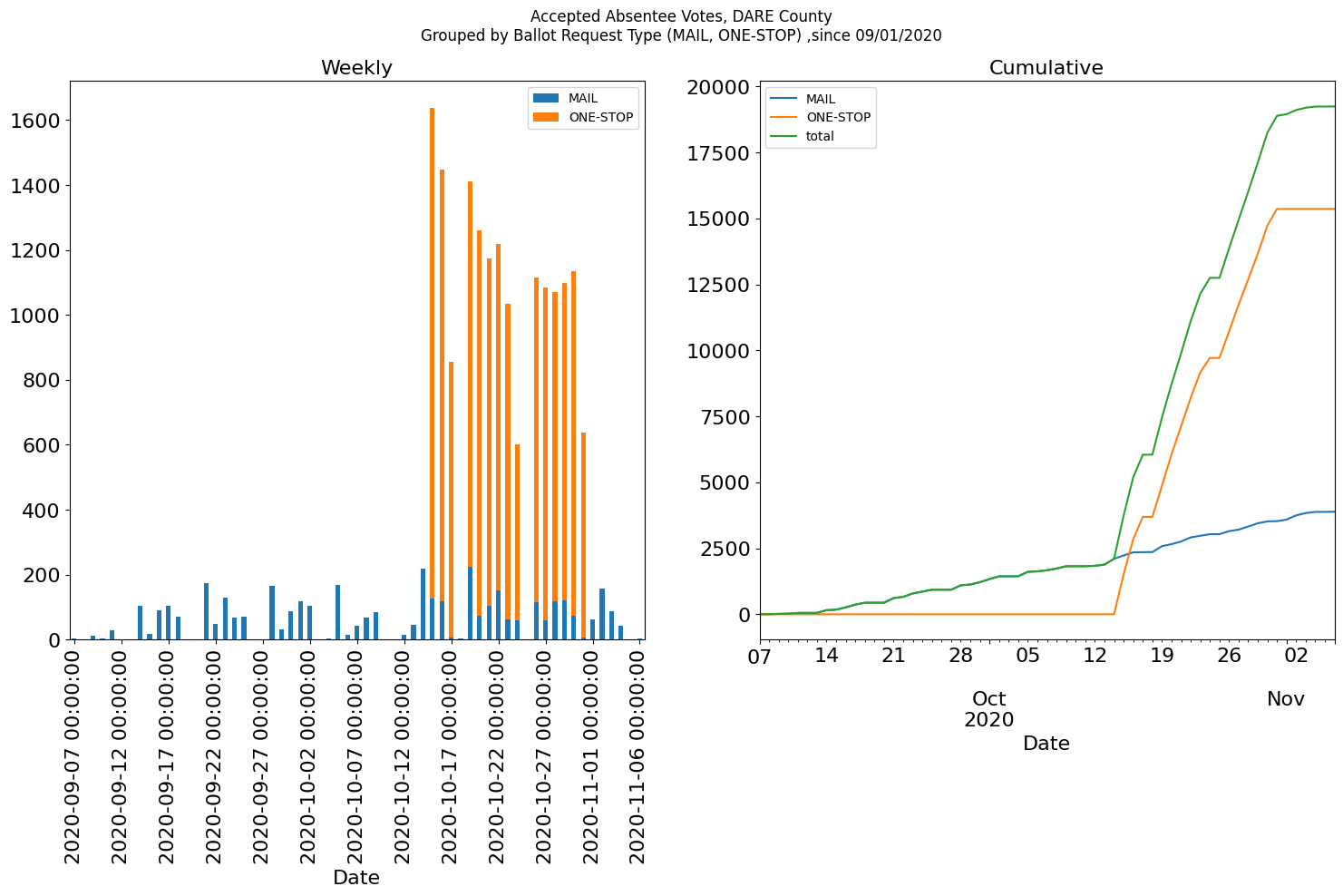Viewport: 1343px width, 896px height.
Task: Click 'total' label in the Cumulative legend
Action: [820, 136]
